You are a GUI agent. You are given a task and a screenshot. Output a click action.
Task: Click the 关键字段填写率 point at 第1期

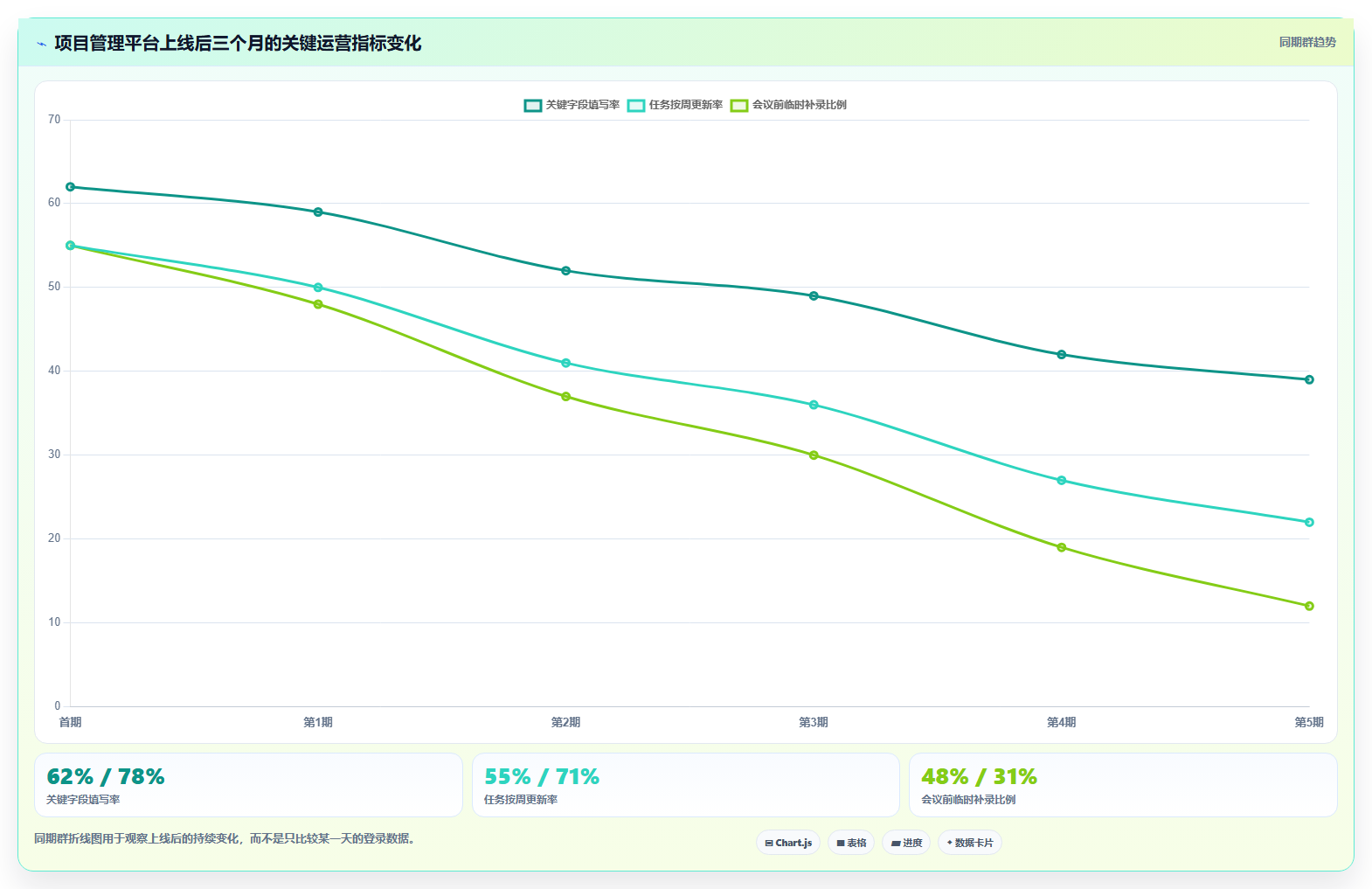[x=318, y=212]
